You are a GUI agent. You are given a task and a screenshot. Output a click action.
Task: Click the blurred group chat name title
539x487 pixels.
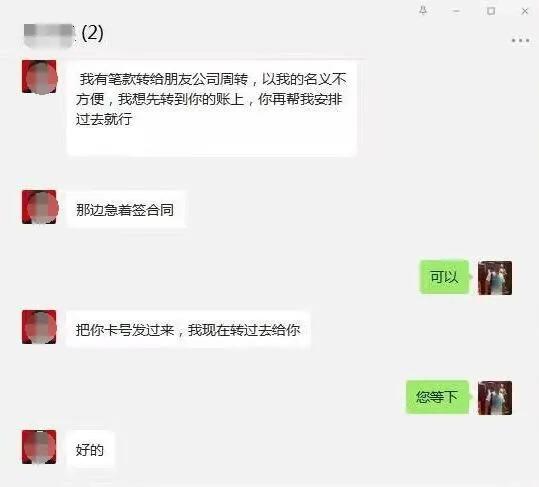(x=49, y=35)
